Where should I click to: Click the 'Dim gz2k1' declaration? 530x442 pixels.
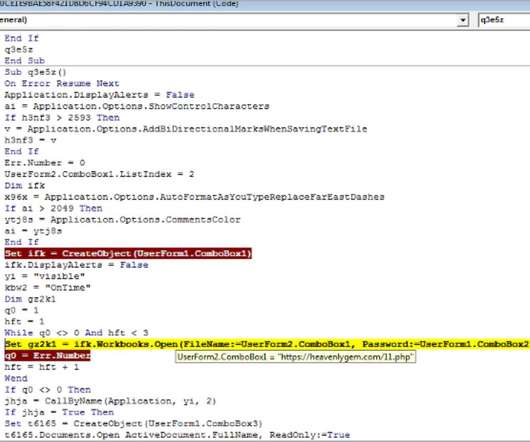[30, 299]
